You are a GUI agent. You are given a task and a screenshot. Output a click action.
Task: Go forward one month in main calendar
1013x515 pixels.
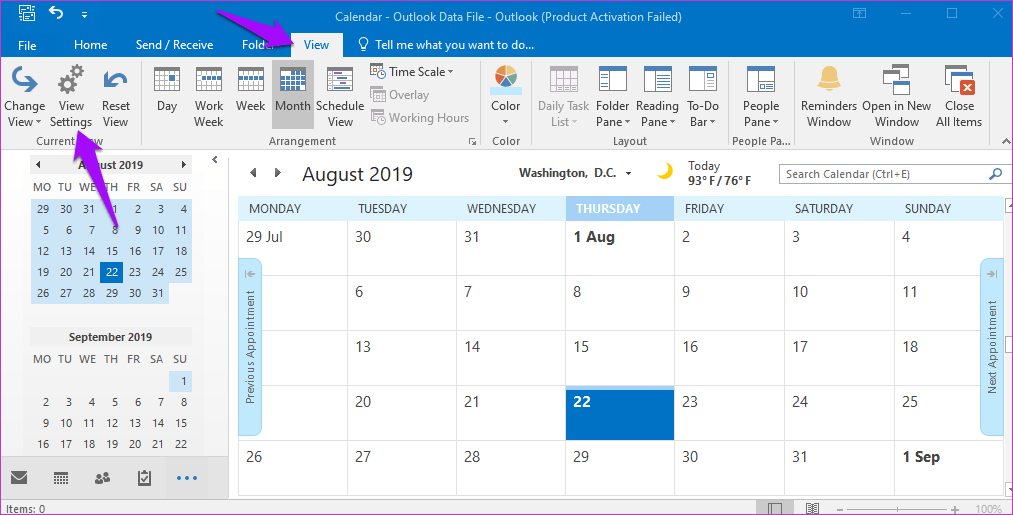coord(278,173)
